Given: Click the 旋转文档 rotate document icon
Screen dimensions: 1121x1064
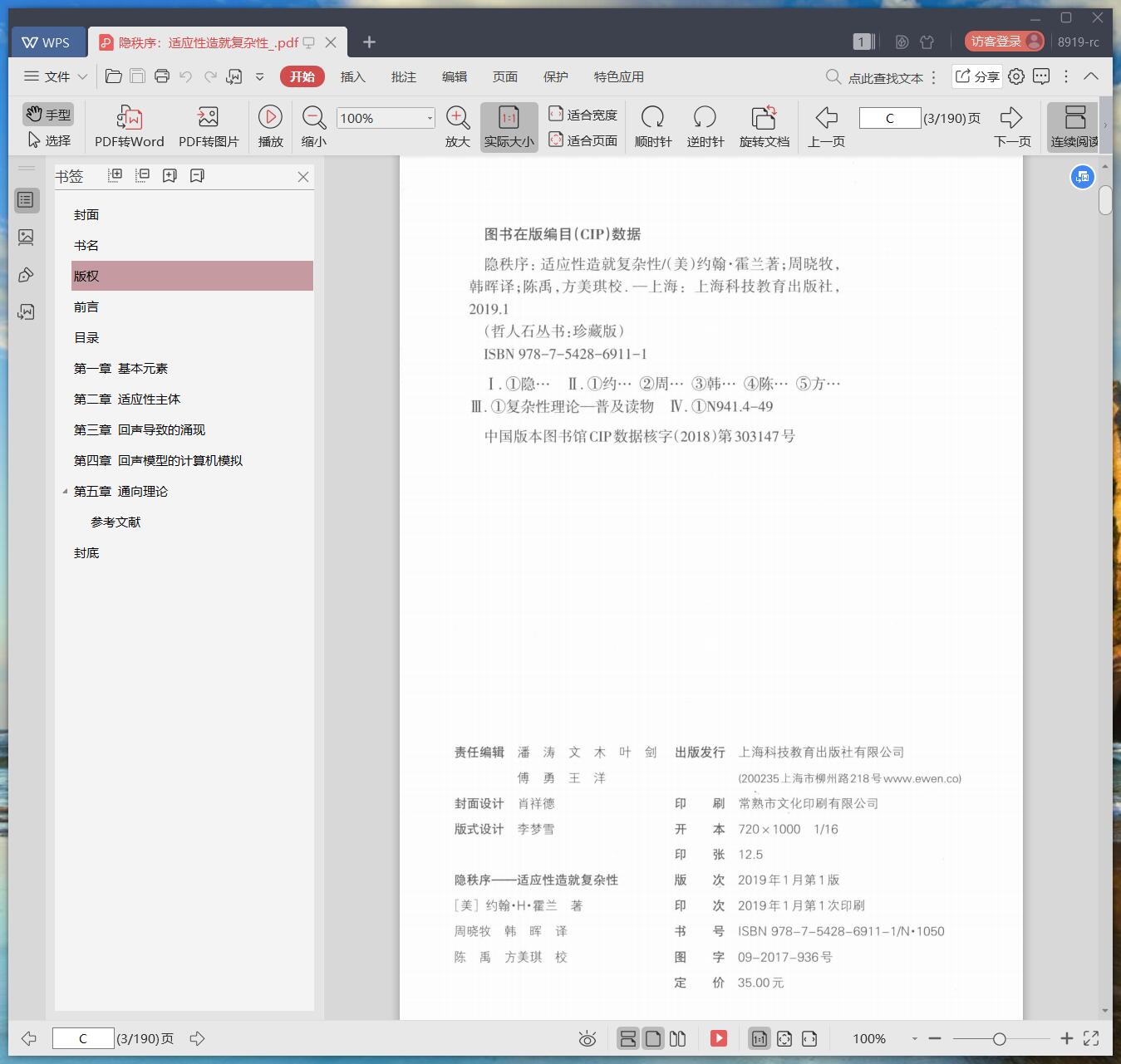Looking at the screenshot, I should 765,126.
